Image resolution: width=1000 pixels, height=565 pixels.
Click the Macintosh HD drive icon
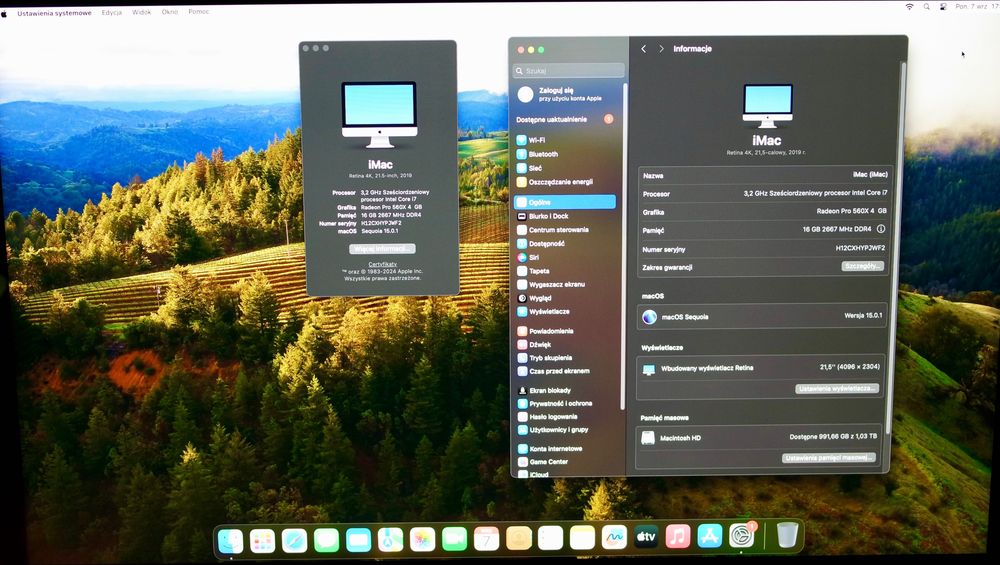coord(648,437)
